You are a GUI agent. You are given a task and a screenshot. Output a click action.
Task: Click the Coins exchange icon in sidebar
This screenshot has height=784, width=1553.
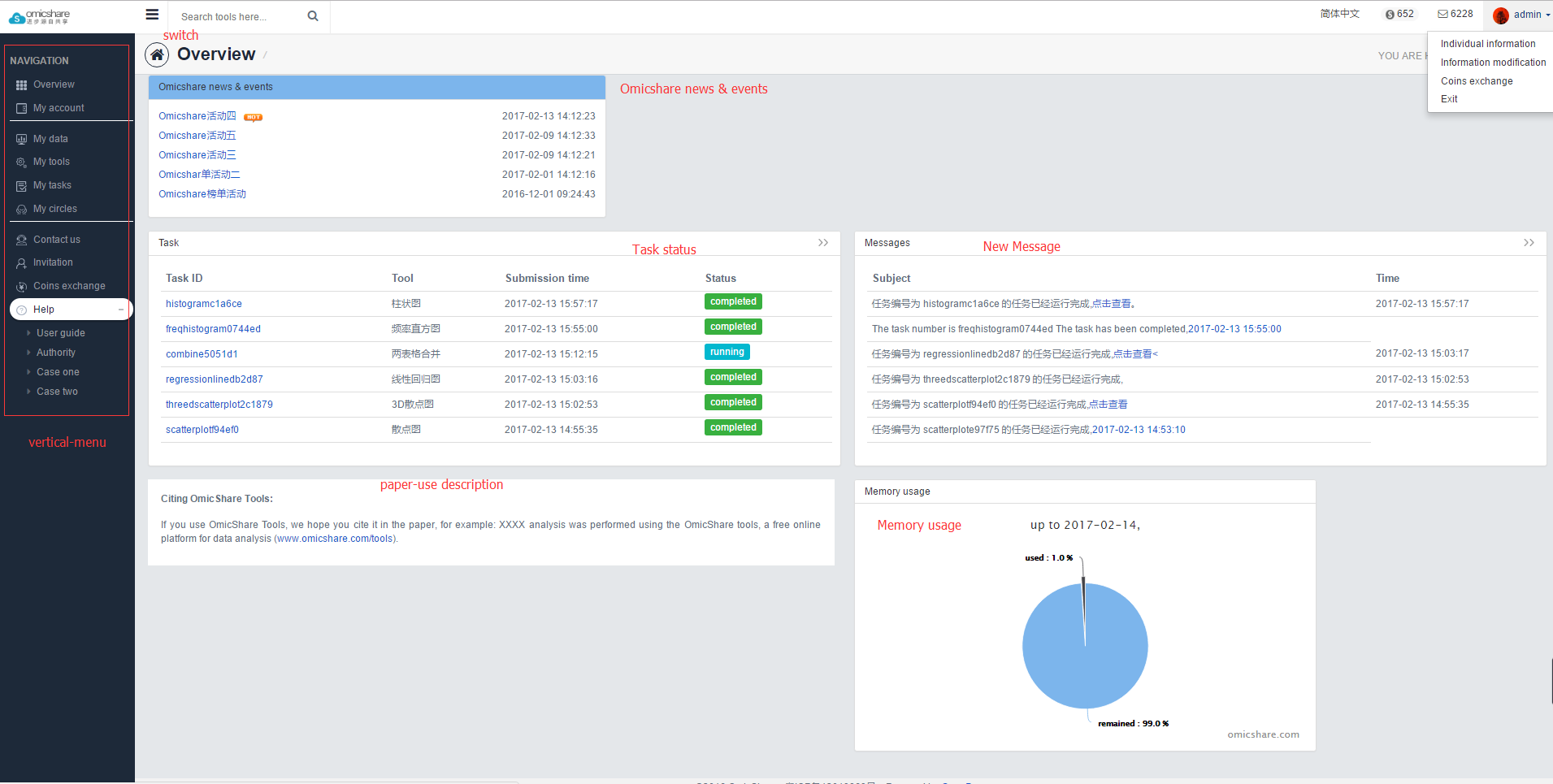tap(21, 287)
